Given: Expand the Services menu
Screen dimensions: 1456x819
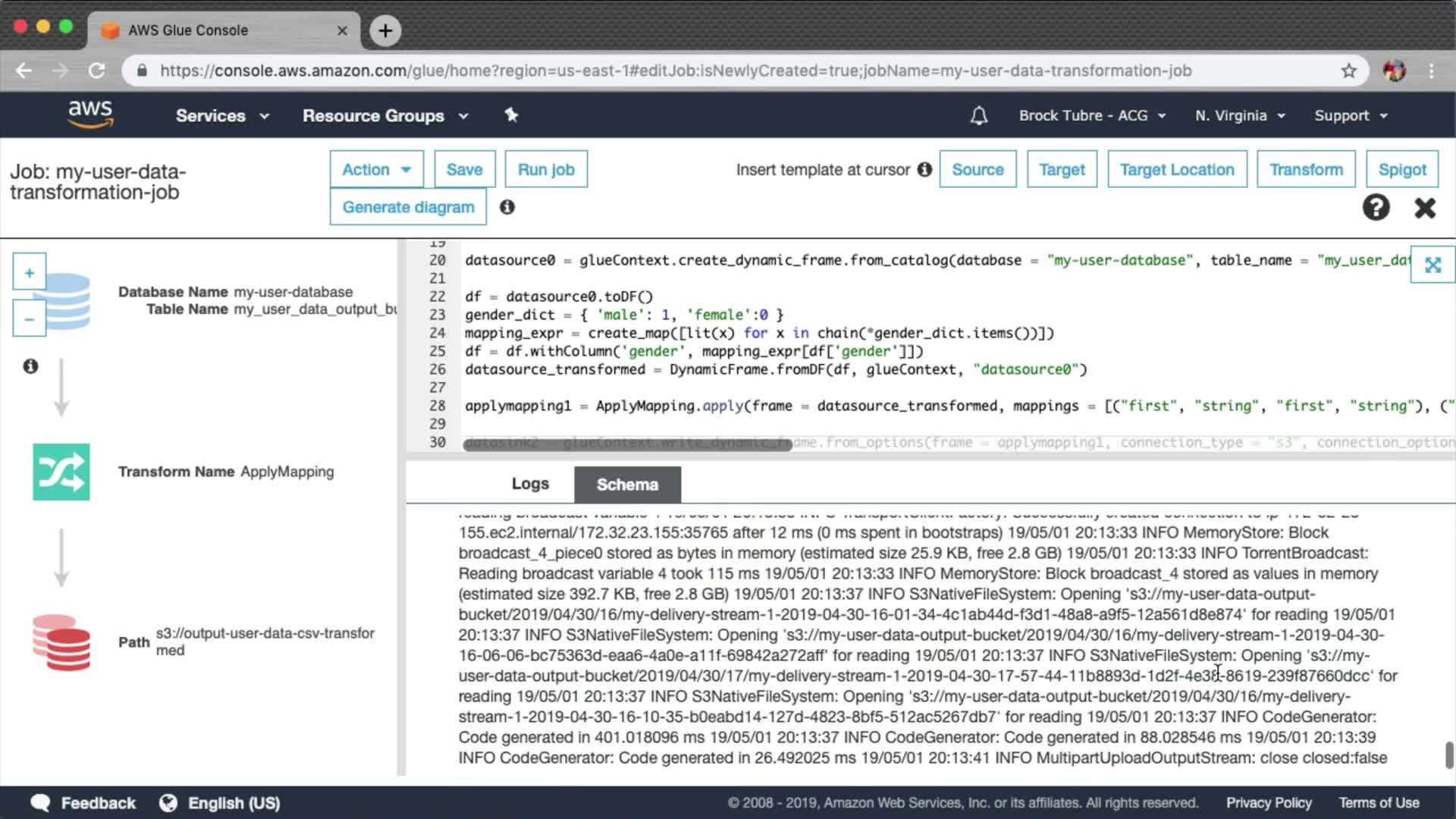Looking at the screenshot, I should [x=222, y=115].
